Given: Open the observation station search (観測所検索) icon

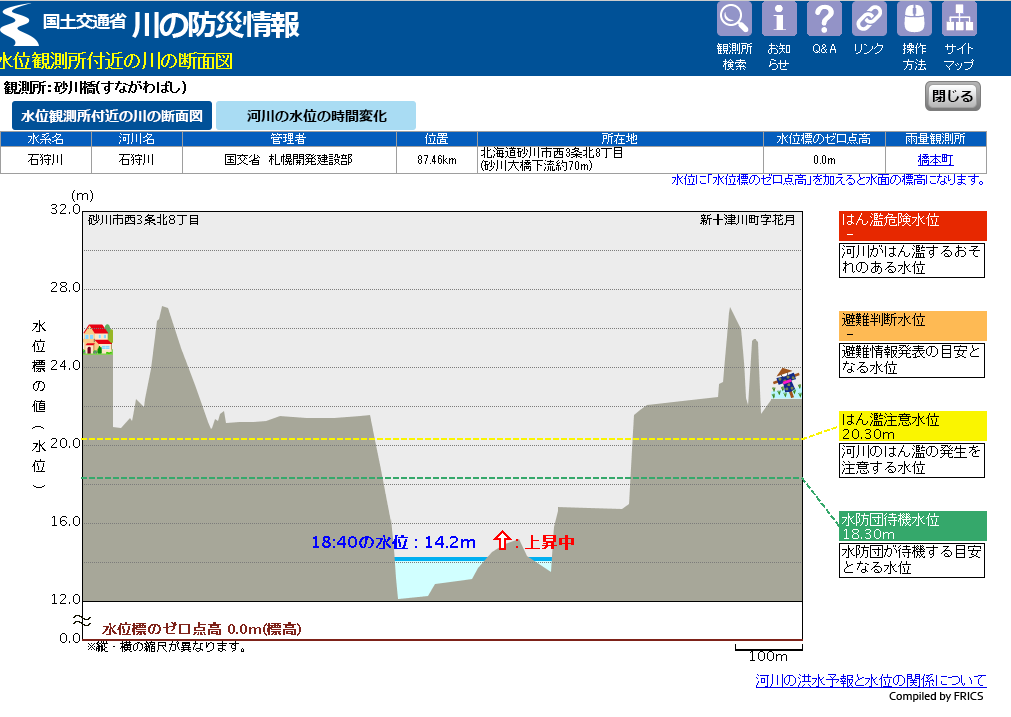Looking at the screenshot, I should coord(734,19).
